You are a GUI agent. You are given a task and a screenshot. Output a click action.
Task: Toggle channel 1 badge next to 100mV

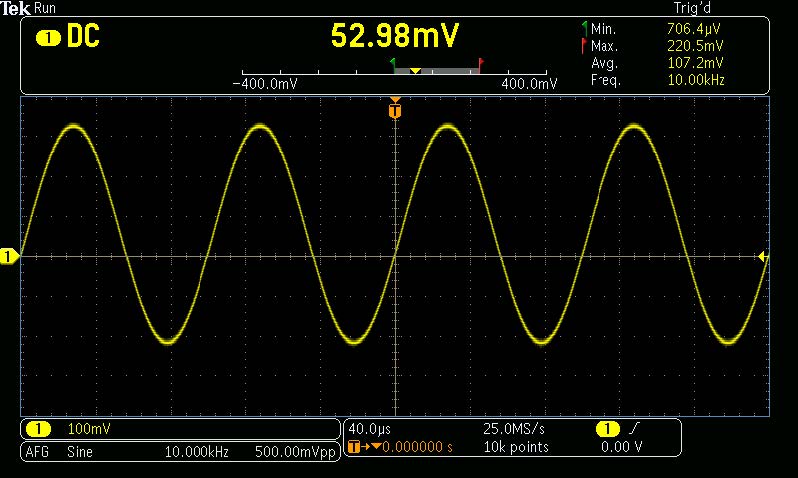click(x=37, y=429)
